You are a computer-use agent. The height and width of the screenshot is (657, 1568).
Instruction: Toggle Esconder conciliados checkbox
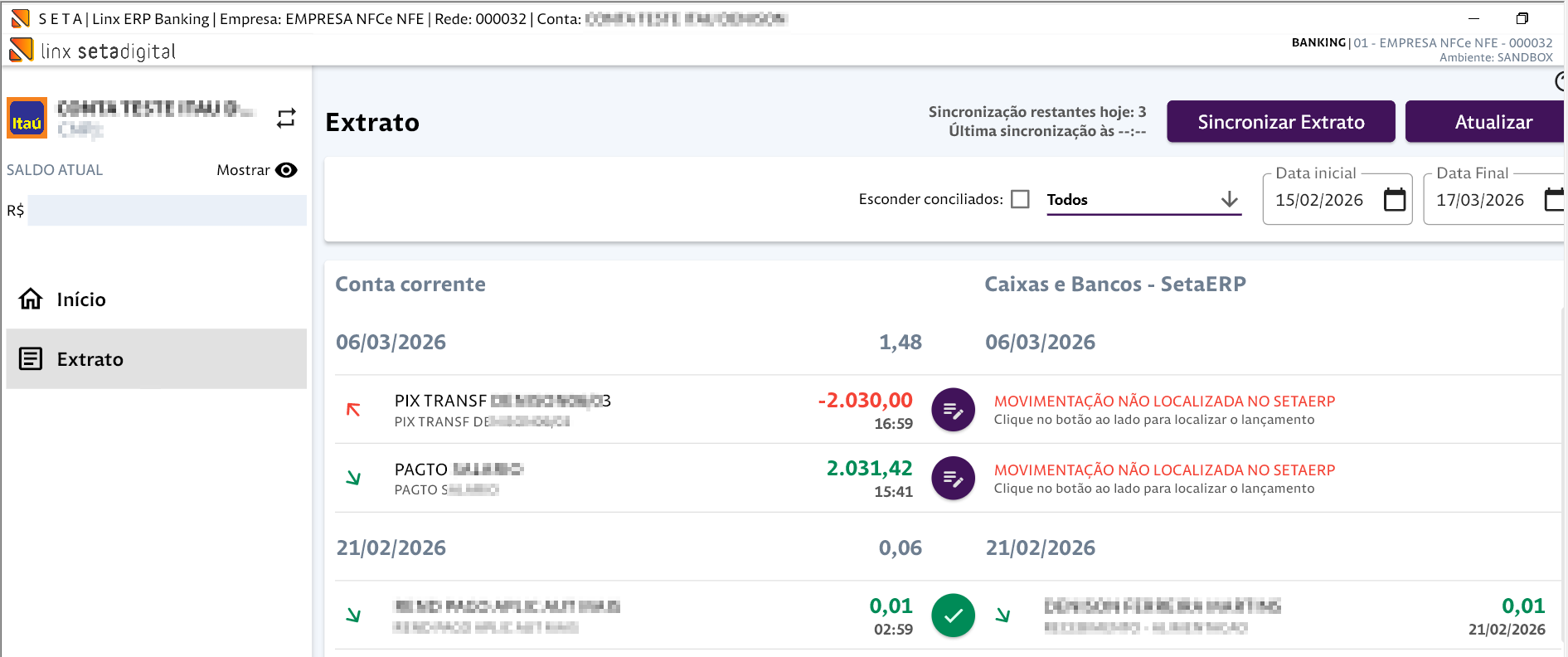click(1021, 199)
